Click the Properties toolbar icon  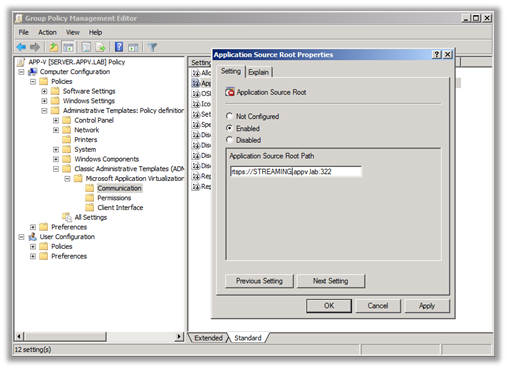pos(86,47)
